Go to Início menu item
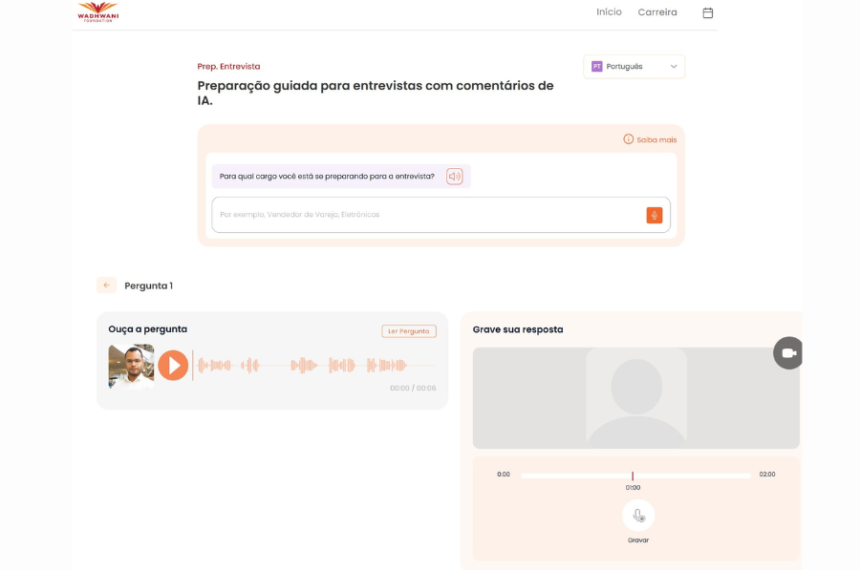 click(x=609, y=12)
